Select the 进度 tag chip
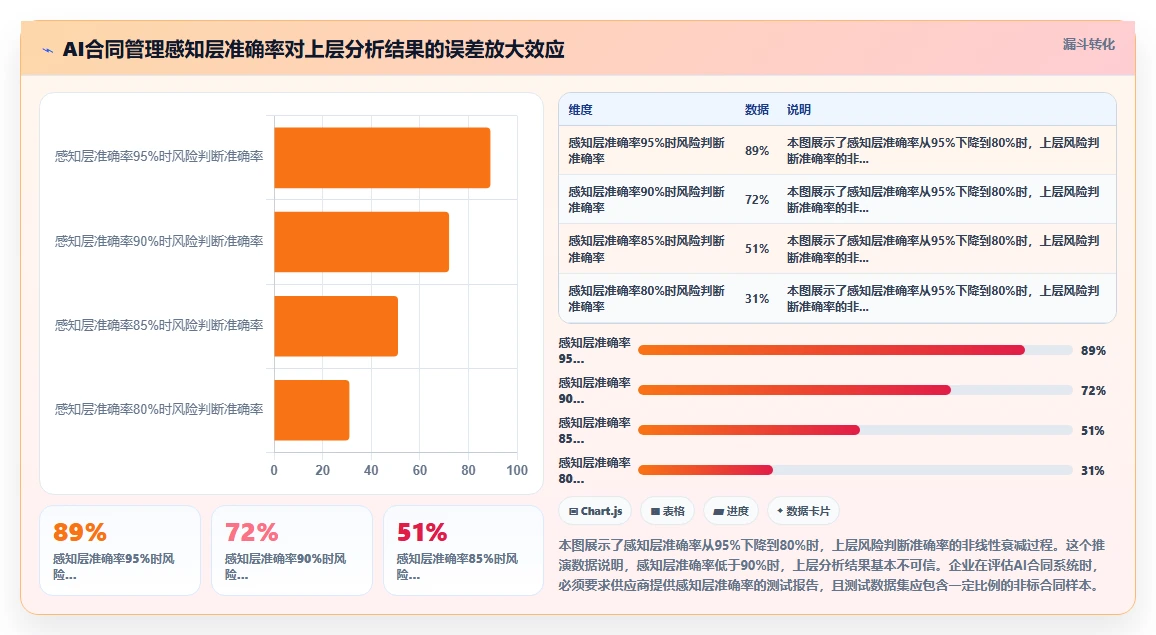Screen dimensions: 1156x635 coord(731,511)
